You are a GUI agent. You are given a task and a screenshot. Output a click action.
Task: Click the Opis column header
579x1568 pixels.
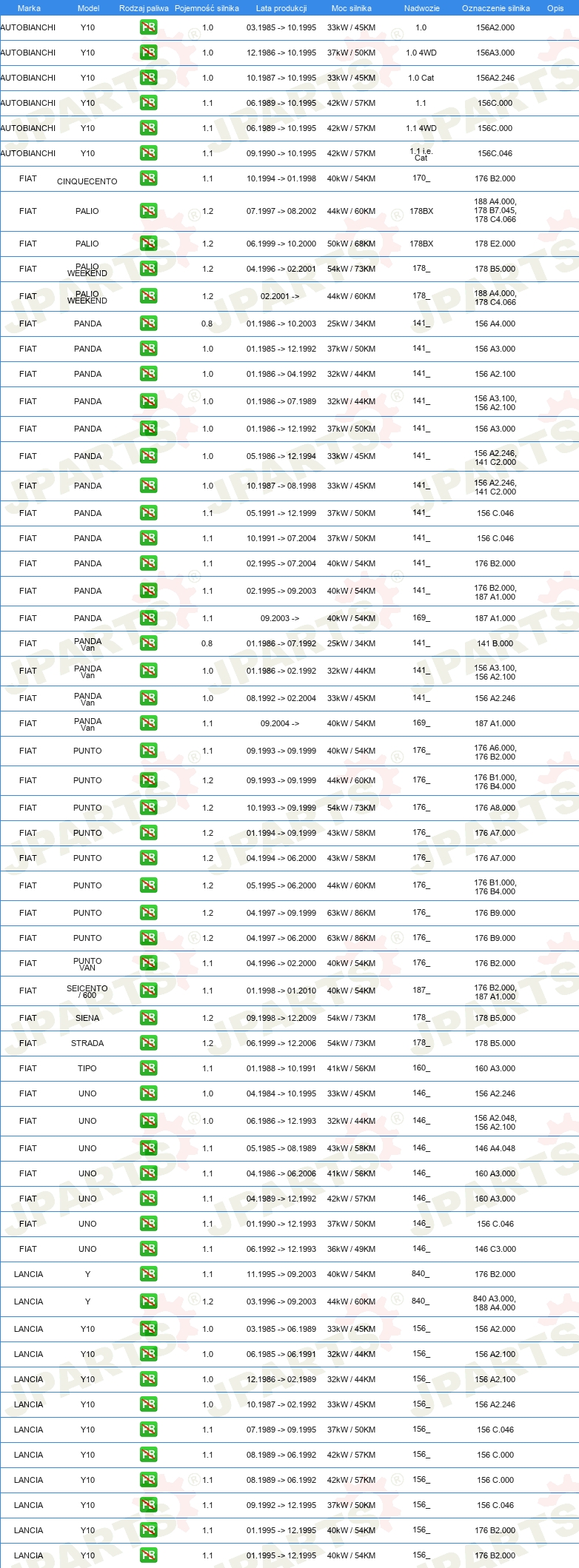pyautogui.click(x=555, y=8)
